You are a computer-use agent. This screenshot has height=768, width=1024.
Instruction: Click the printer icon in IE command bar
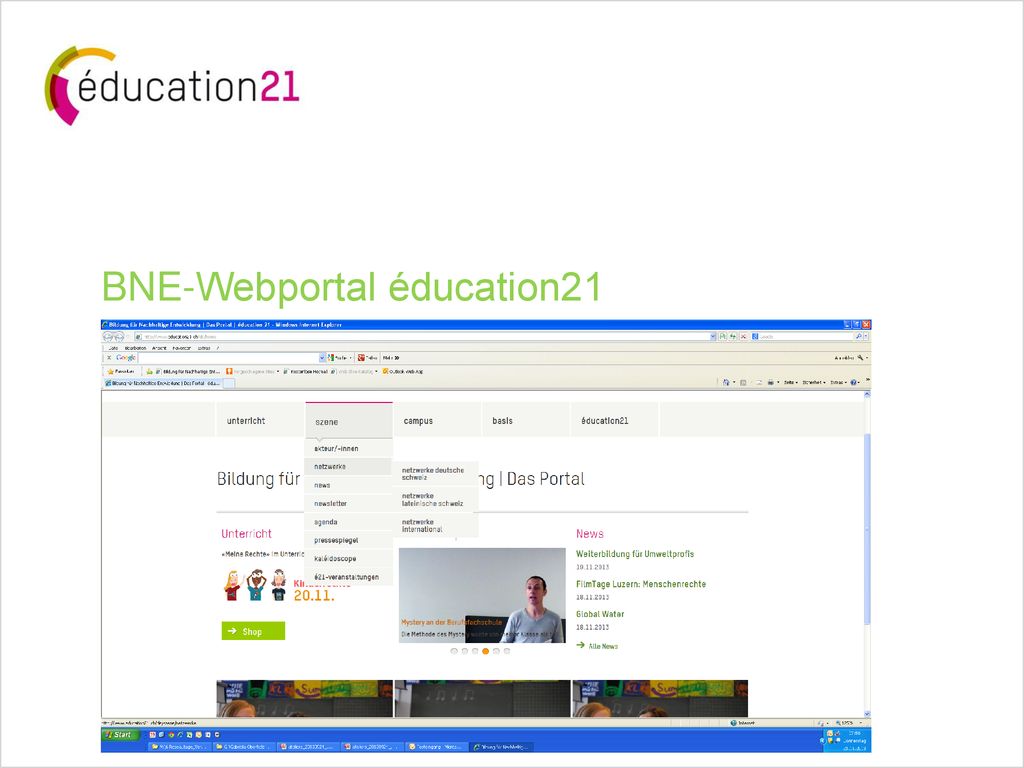[771, 383]
